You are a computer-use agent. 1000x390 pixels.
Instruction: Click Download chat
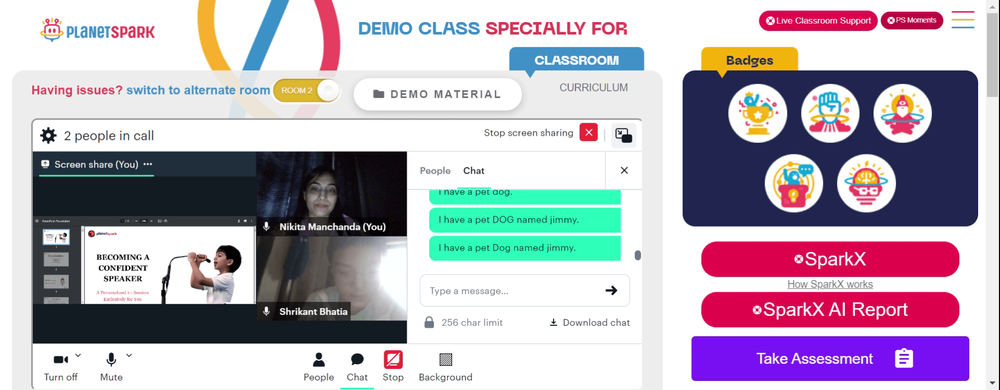pos(589,322)
